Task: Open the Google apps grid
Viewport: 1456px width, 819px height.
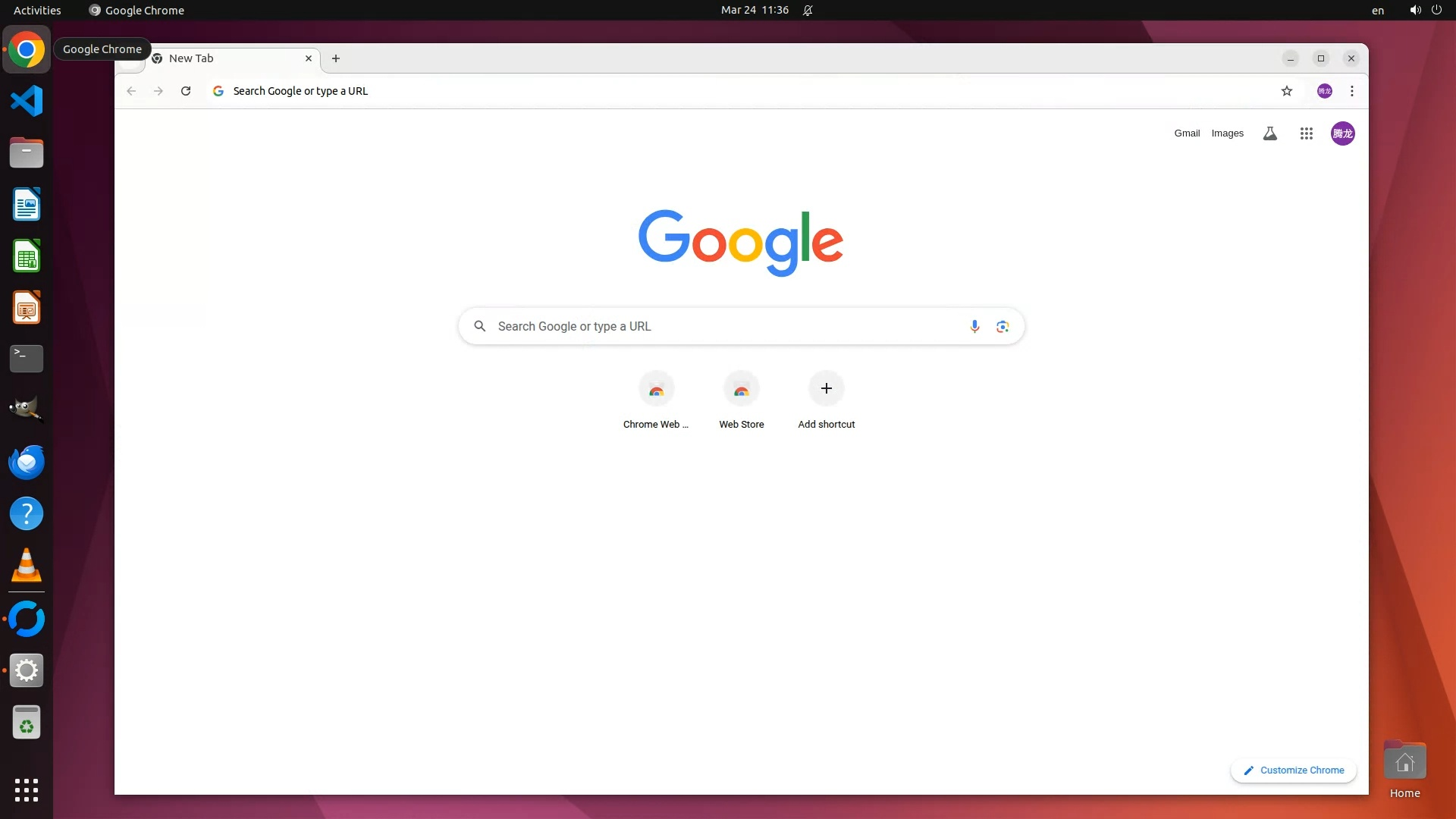Action: (x=1306, y=133)
